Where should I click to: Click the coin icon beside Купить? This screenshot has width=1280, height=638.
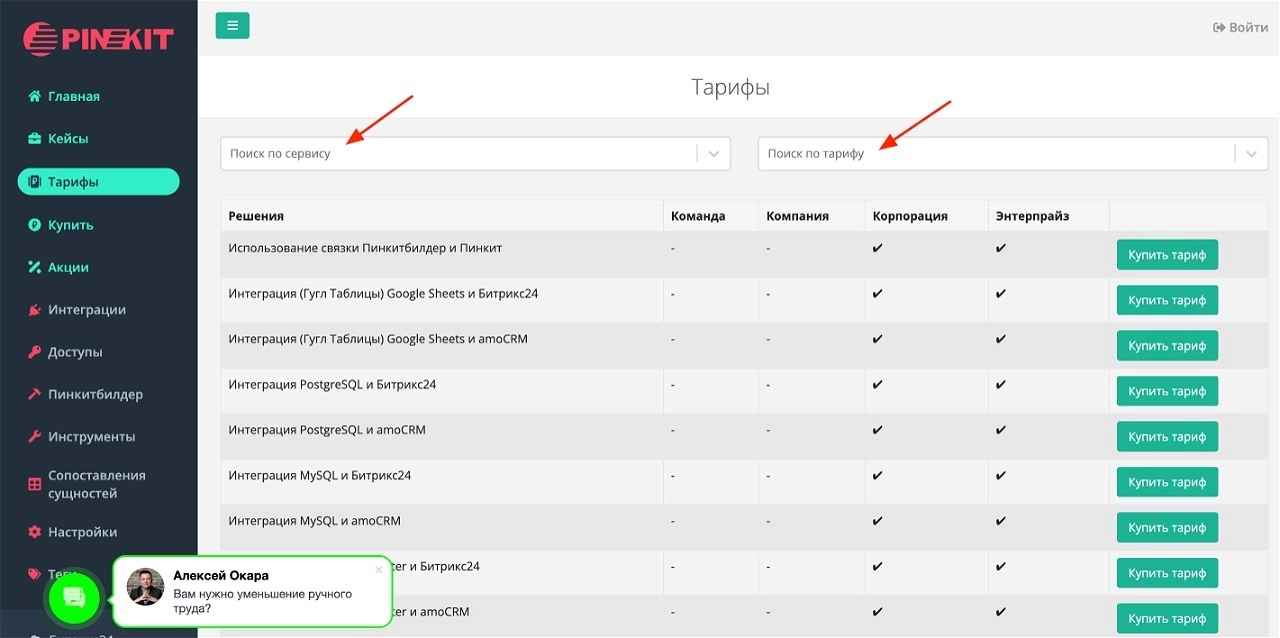point(35,225)
